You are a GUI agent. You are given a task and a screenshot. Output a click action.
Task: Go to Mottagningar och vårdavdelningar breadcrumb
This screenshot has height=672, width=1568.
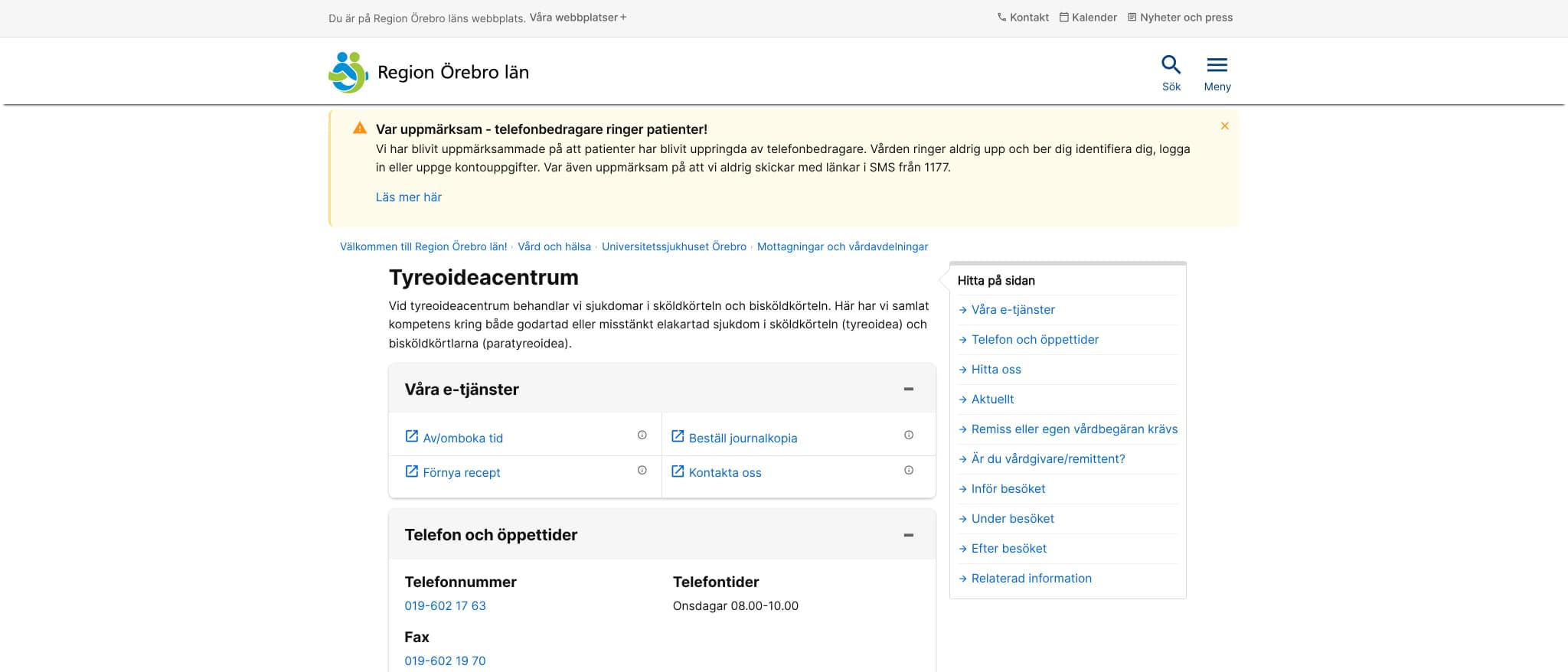click(x=842, y=246)
